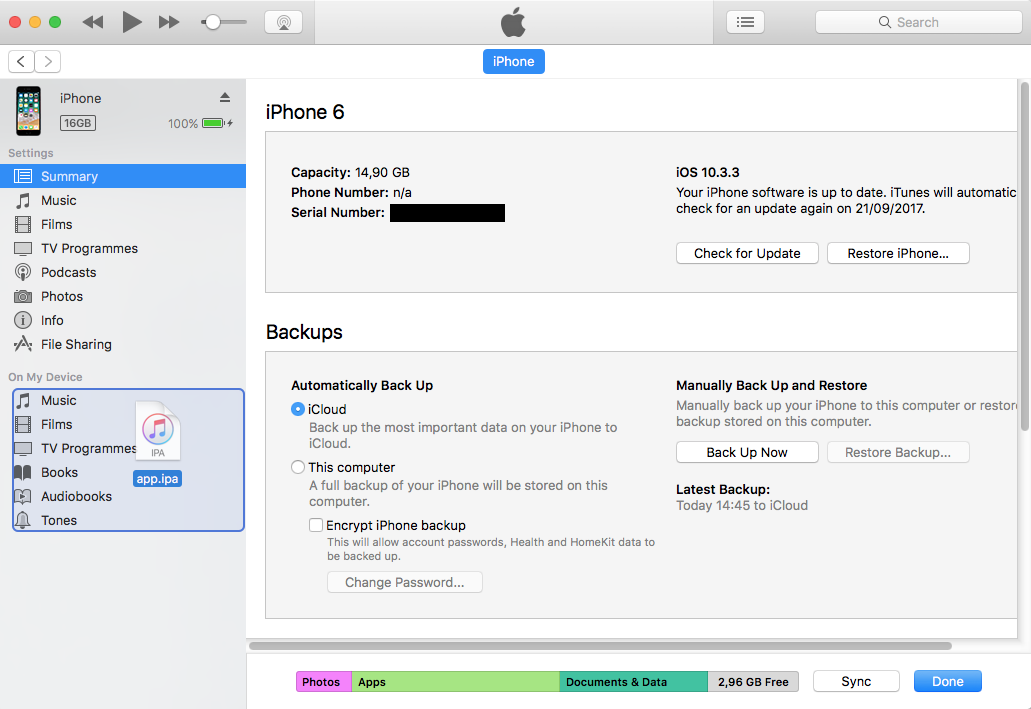Open File Sharing in the sidebar
Screen dimensions: 1031x709
(123, 345)
